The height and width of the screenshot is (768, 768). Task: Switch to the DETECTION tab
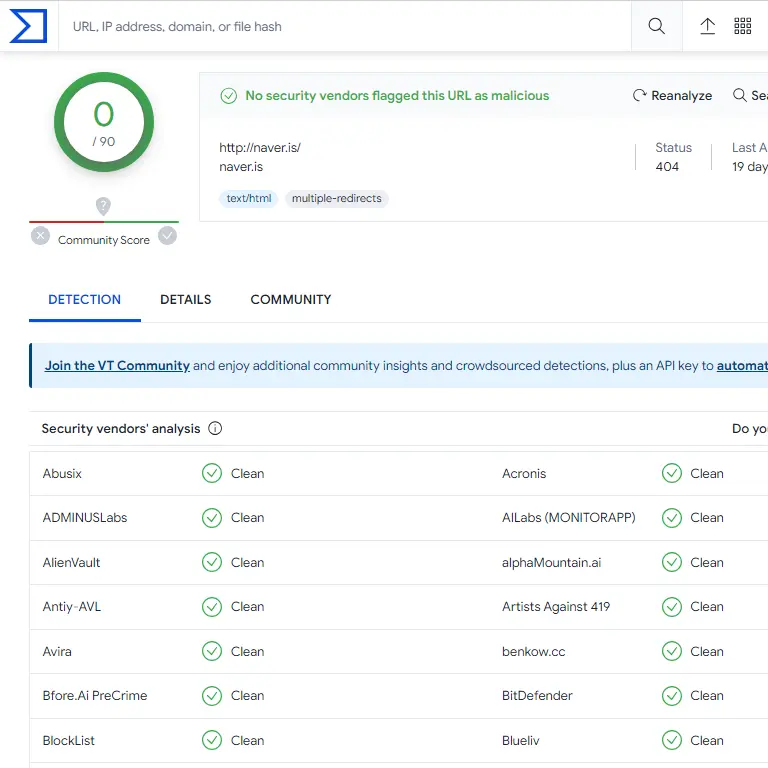(84, 300)
